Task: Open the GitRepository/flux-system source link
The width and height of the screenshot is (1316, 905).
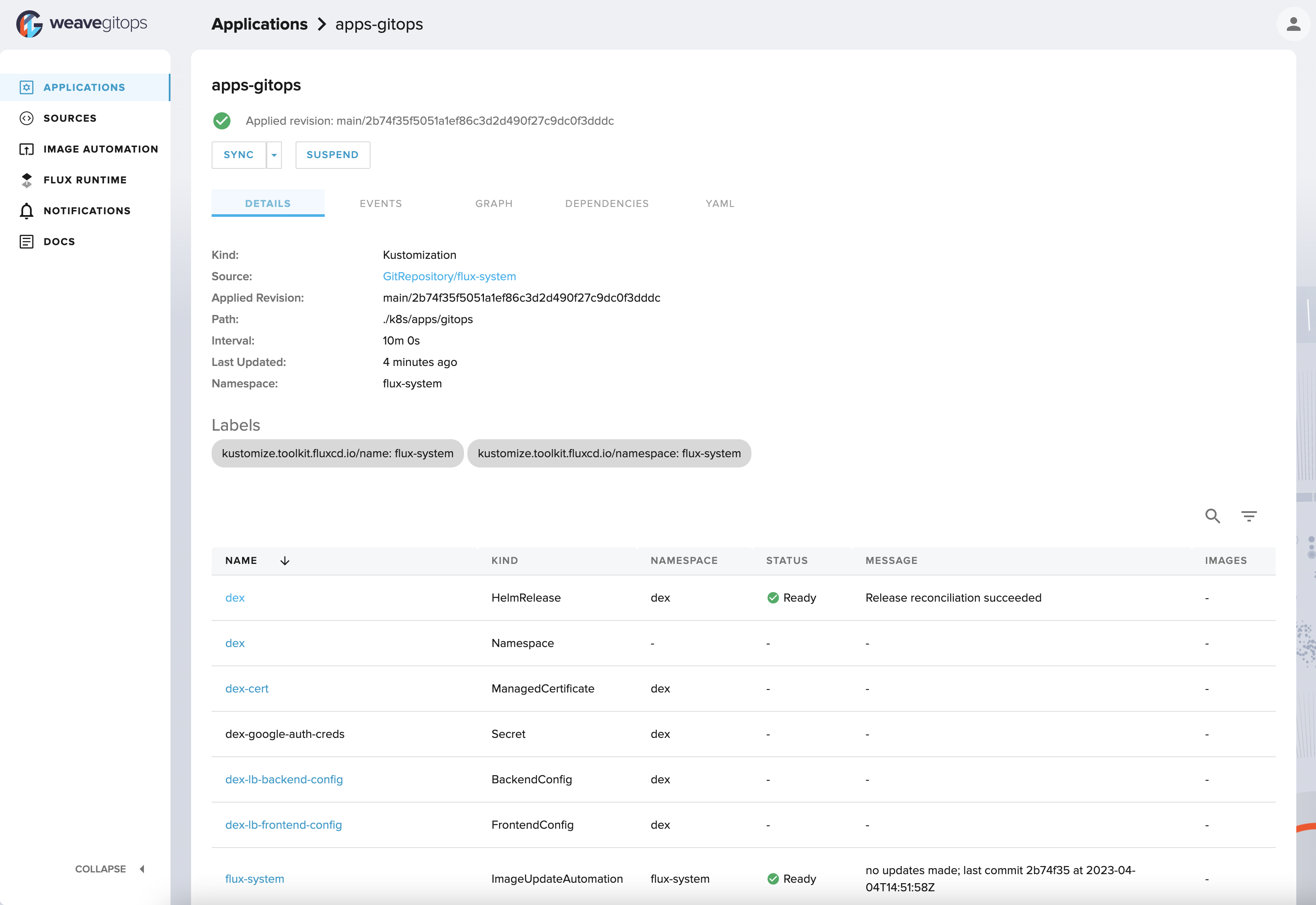Action: pos(449,276)
